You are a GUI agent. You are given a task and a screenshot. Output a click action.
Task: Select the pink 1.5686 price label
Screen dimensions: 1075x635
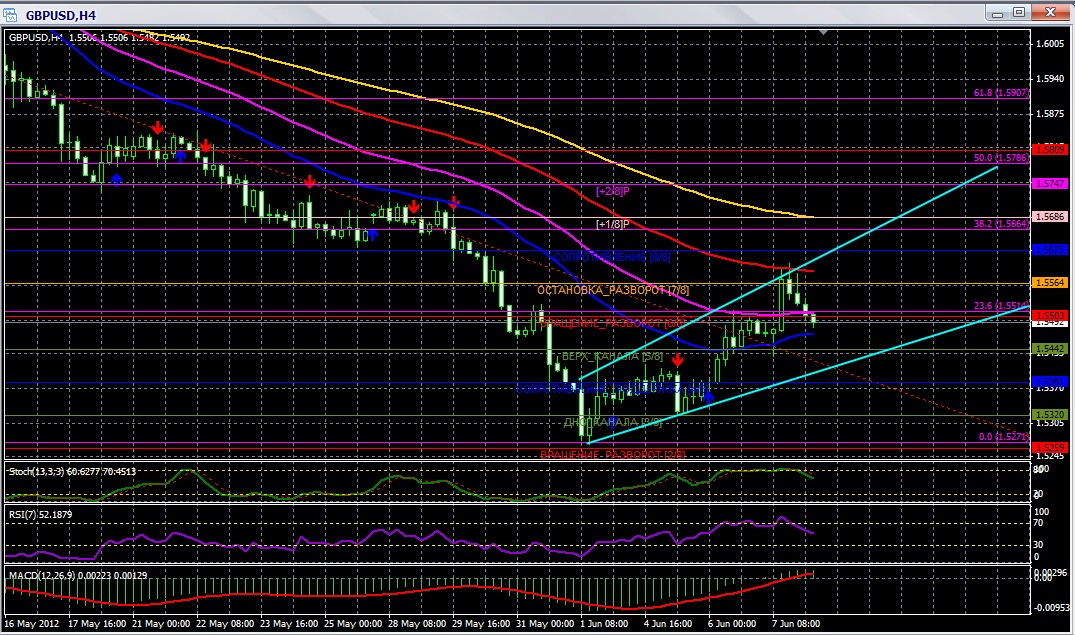pos(1050,216)
